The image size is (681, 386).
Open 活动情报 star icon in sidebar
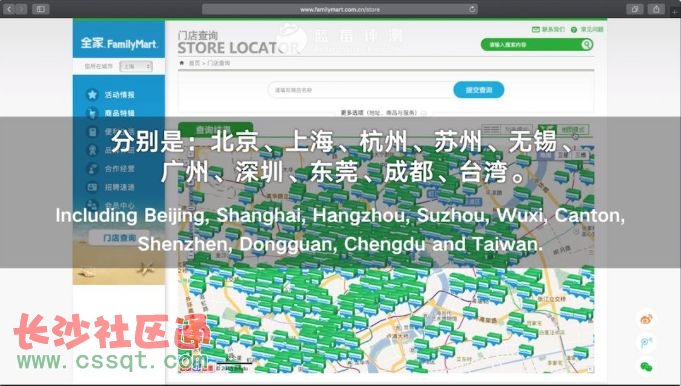(x=92, y=94)
